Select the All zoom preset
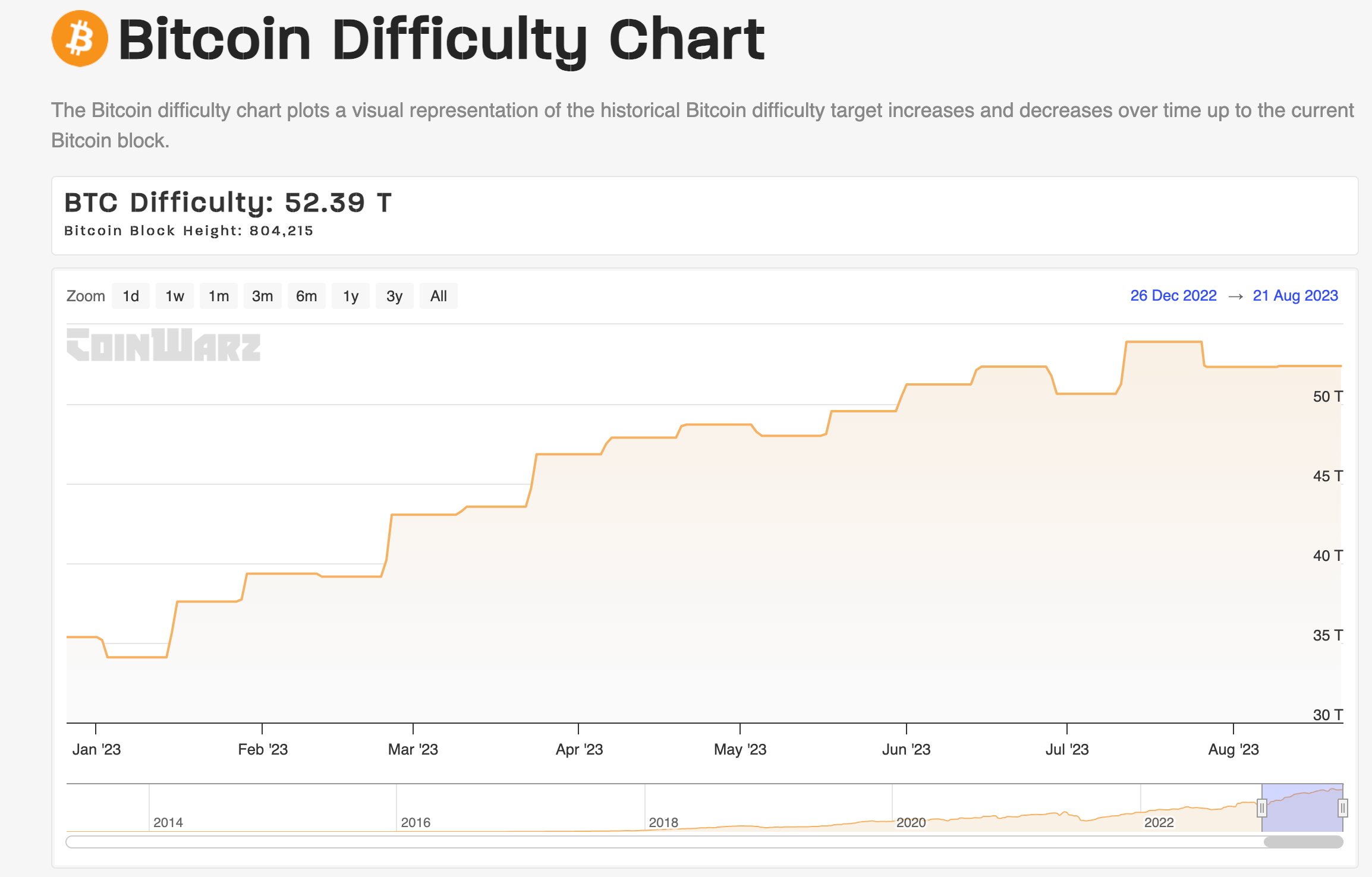This screenshot has height=877, width=1372. tap(438, 295)
